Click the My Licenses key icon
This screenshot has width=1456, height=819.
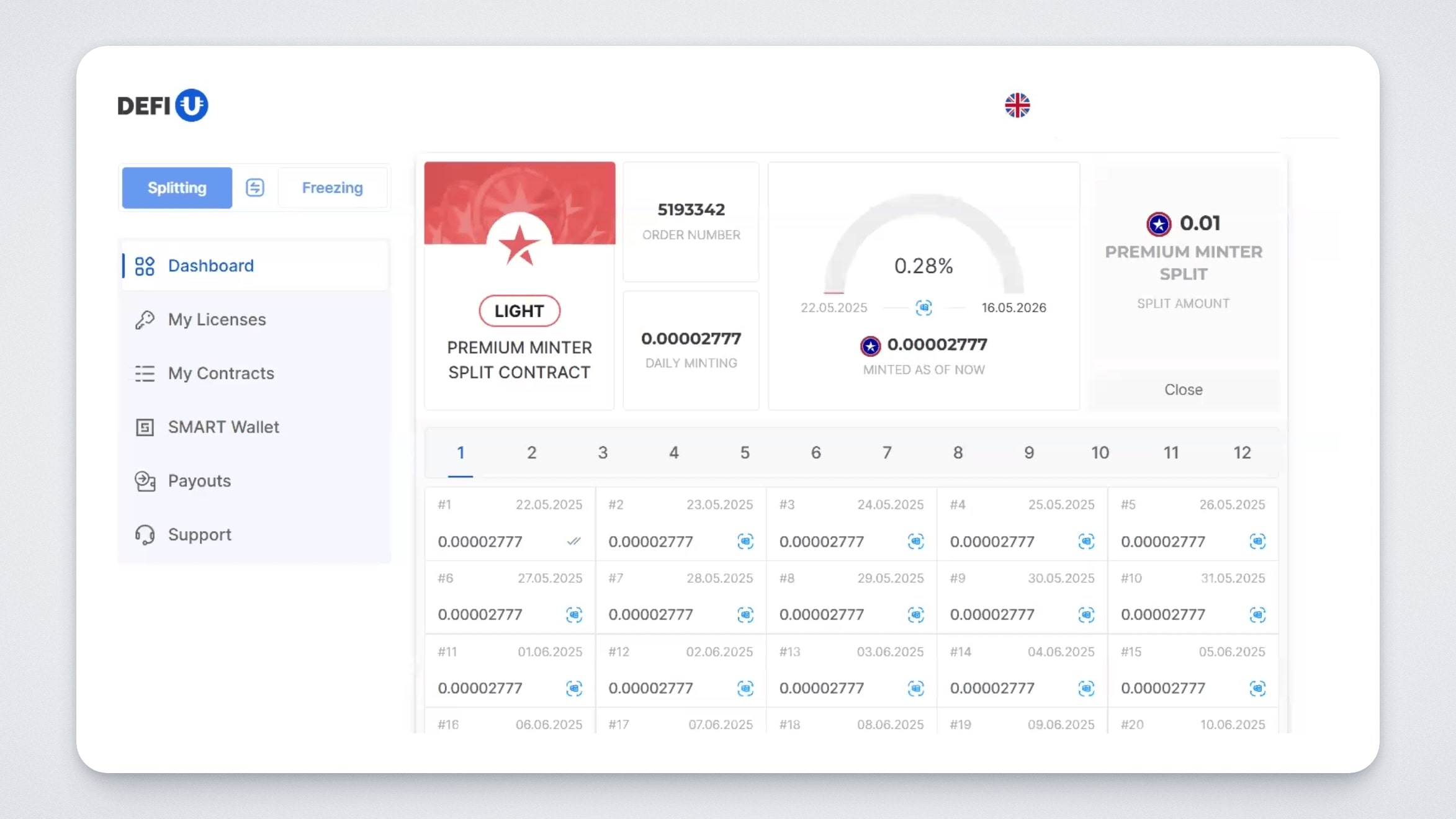[145, 320]
